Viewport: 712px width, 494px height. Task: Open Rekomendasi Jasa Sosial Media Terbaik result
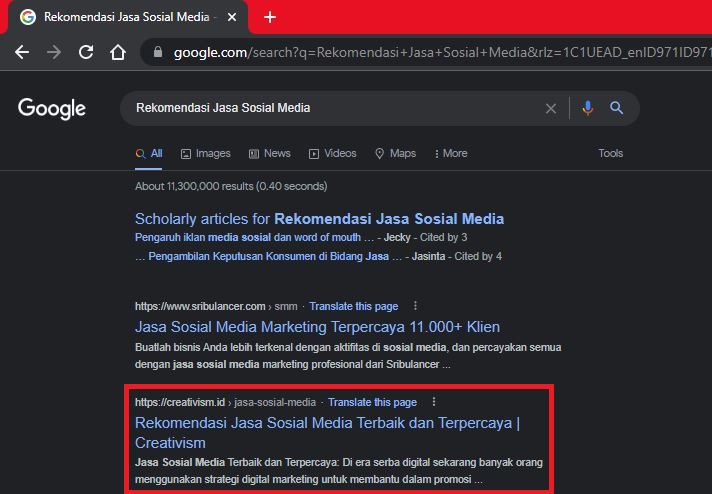[327, 433]
